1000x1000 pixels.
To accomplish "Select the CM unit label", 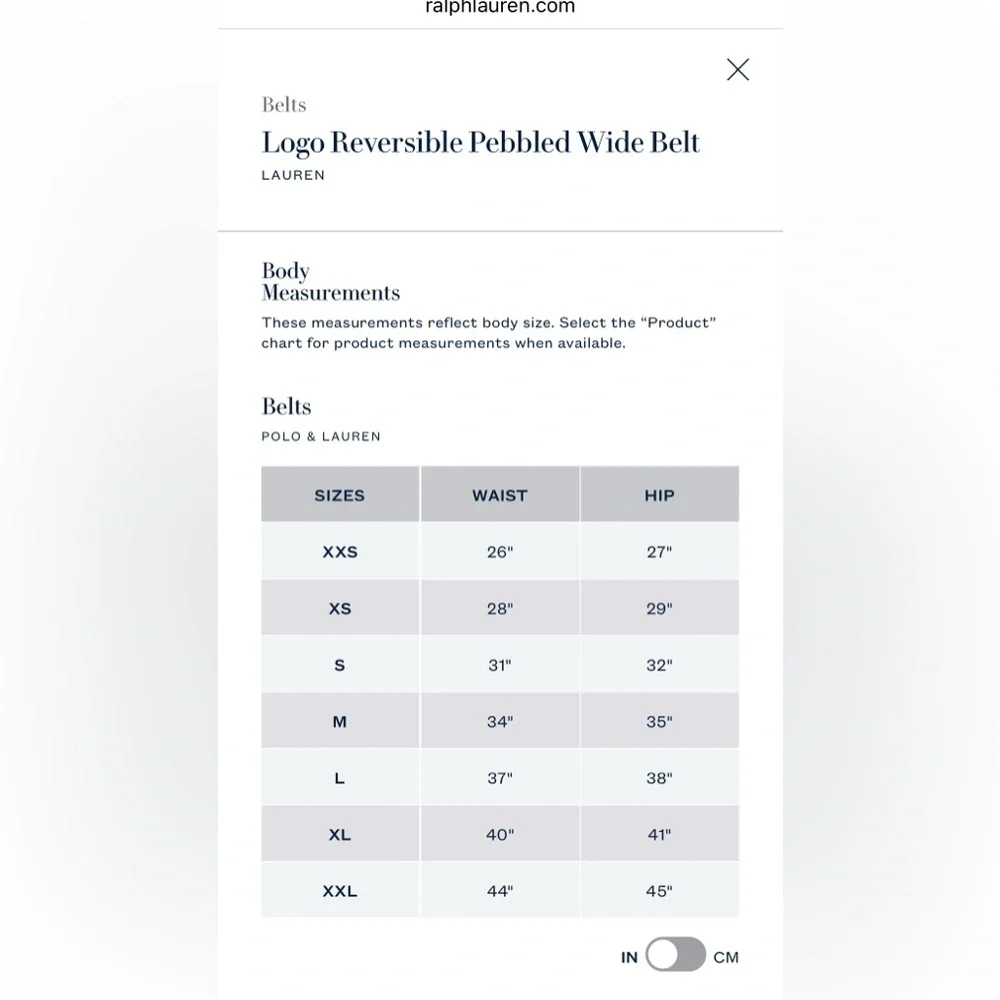I will click(726, 957).
